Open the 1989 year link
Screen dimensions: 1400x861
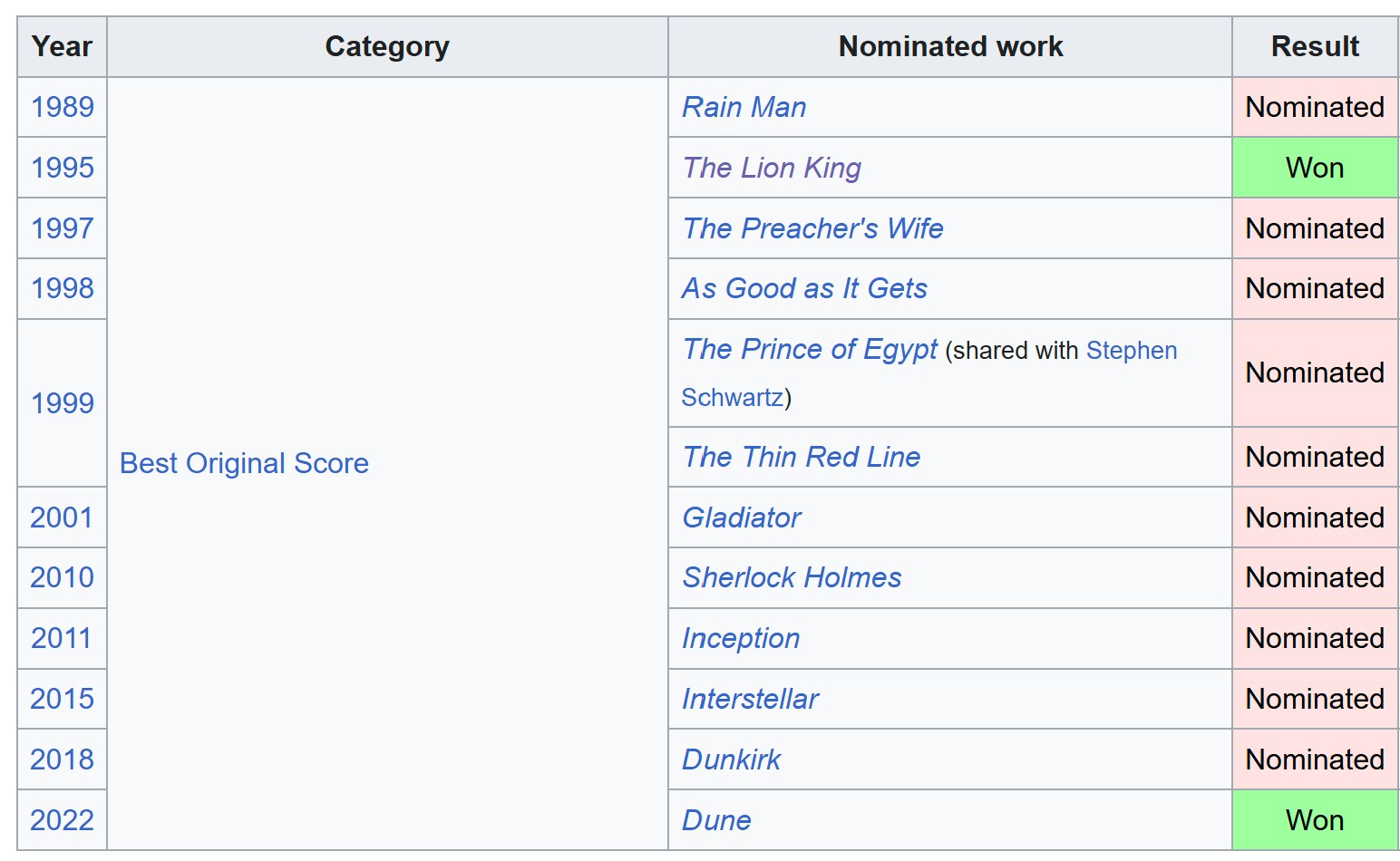63,107
